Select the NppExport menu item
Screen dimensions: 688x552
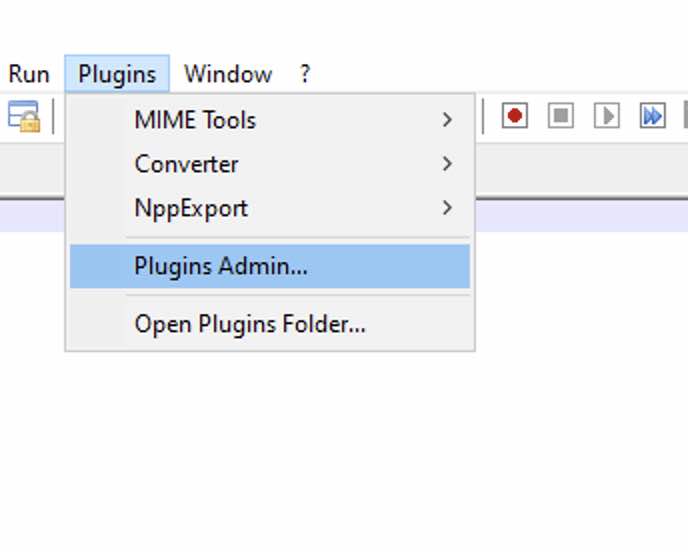[191, 208]
